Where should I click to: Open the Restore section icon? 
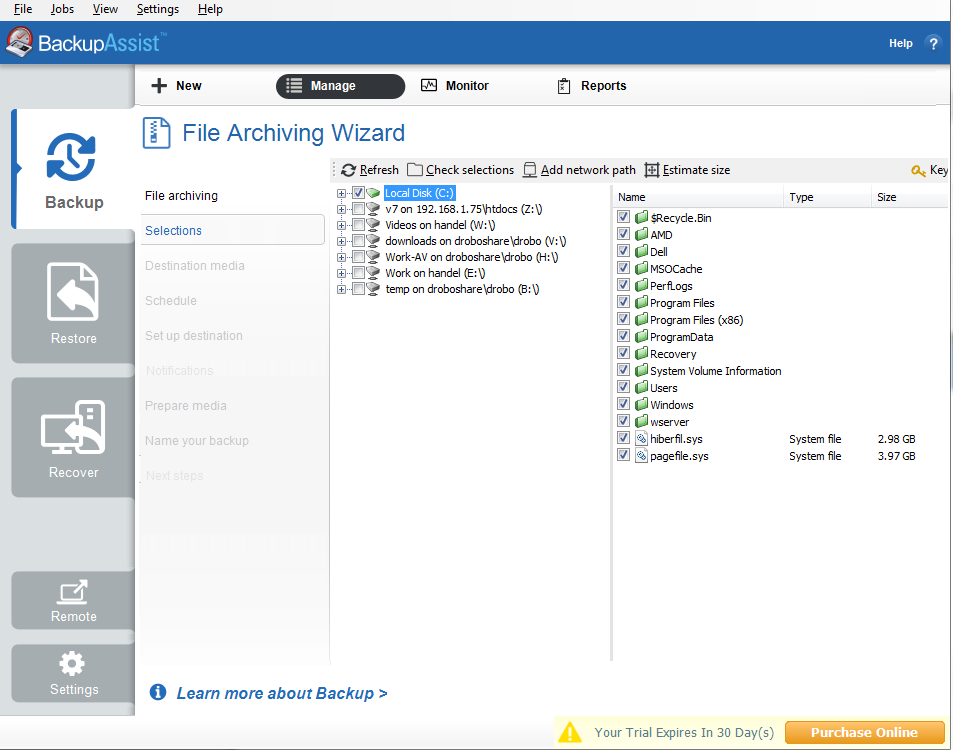click(x=73, y=291)
